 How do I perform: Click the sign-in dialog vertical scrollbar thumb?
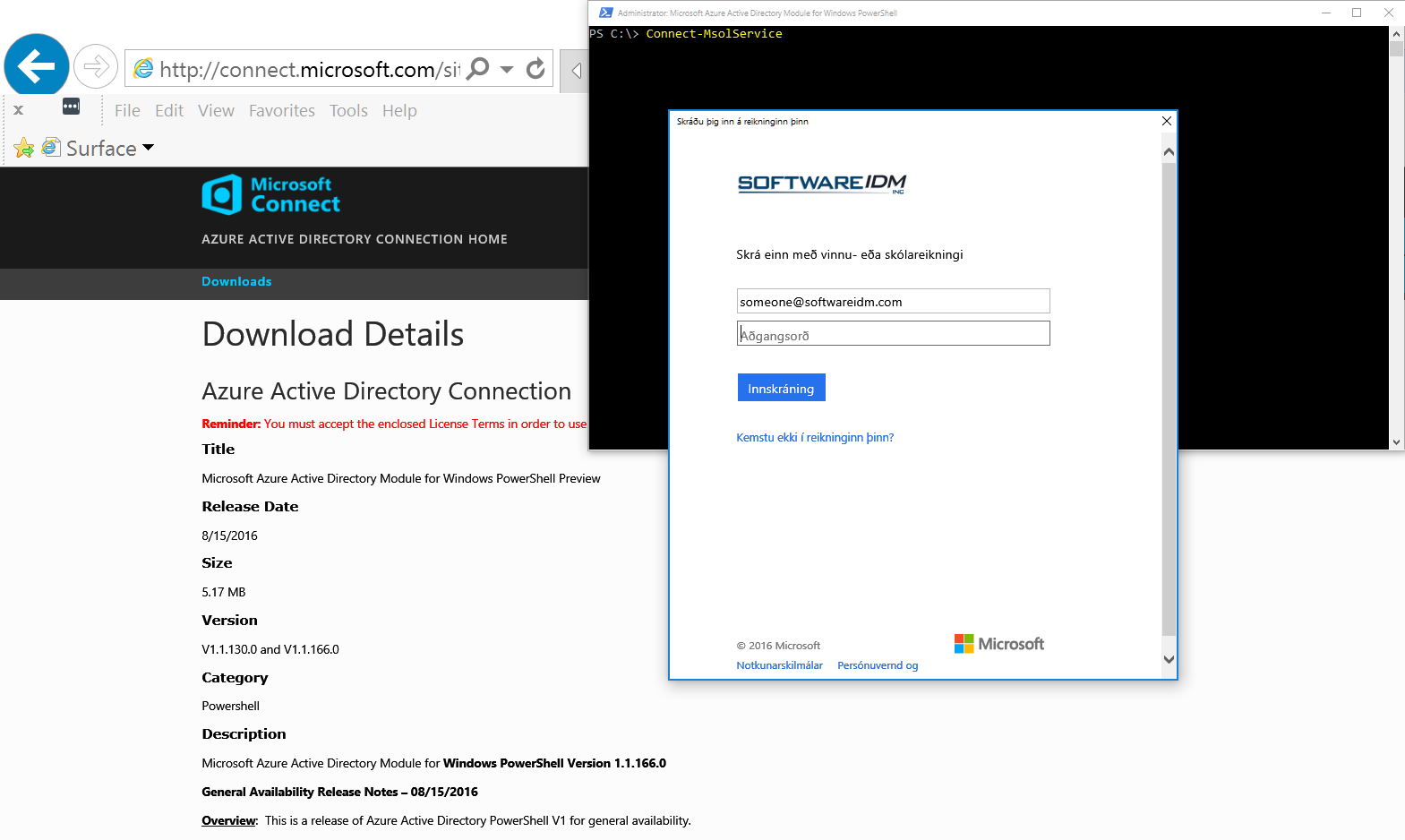point(1169,399)
